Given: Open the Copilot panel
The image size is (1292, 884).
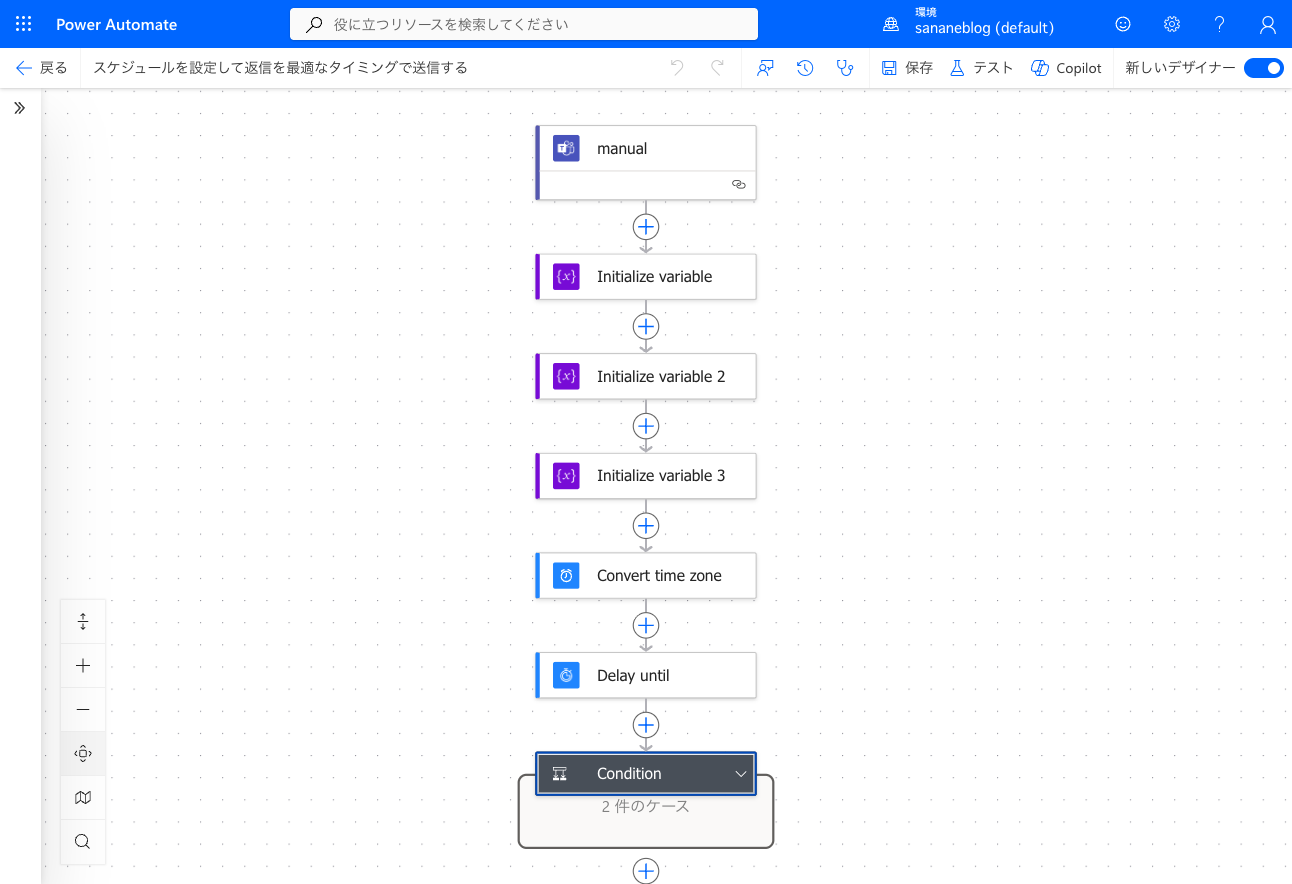Looking at the screenshot, I should point(1066,68).
